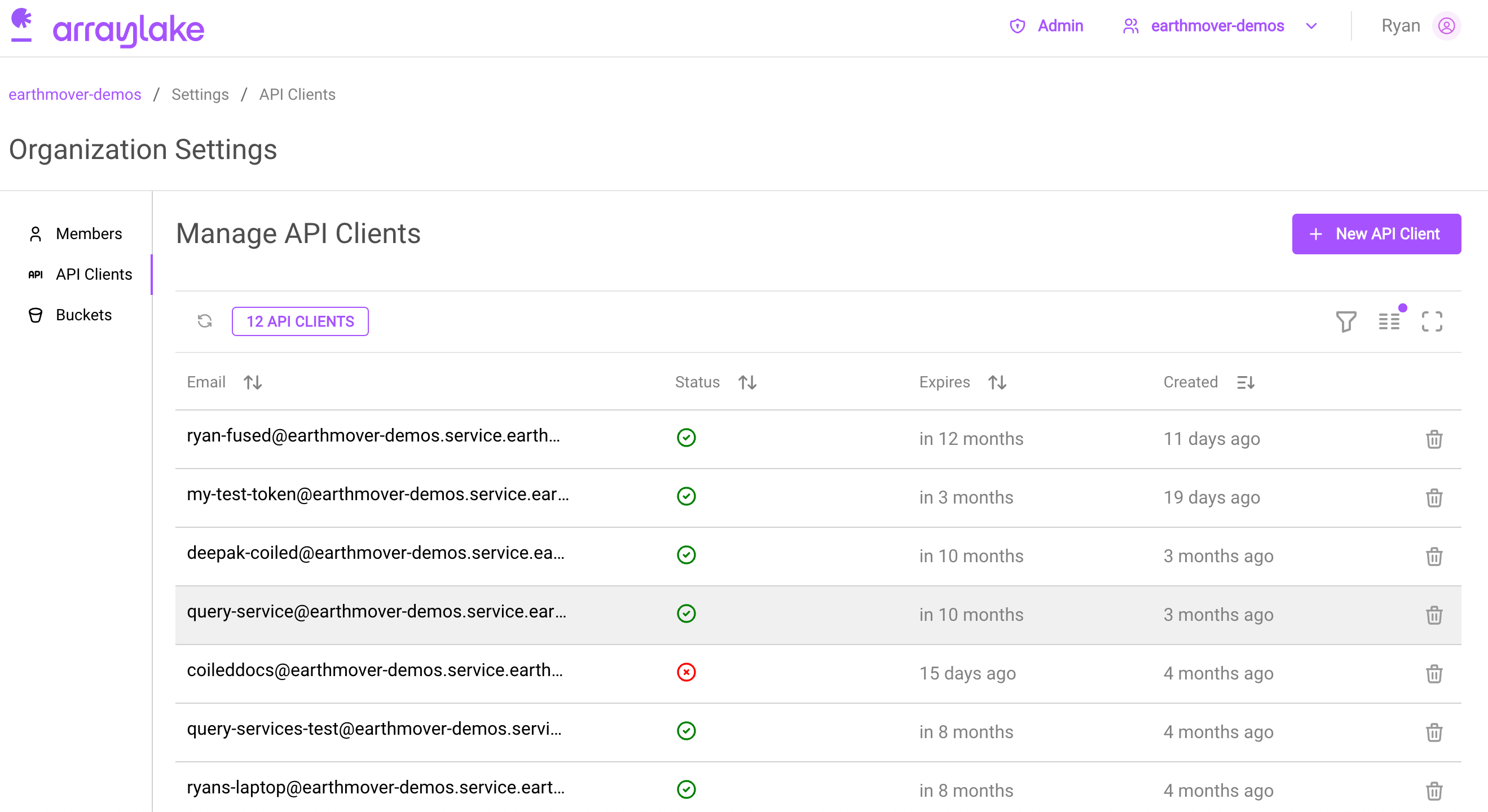Delete the query-service API client
Viewport: 1488px width, 812px height.
coord(1434,615)
